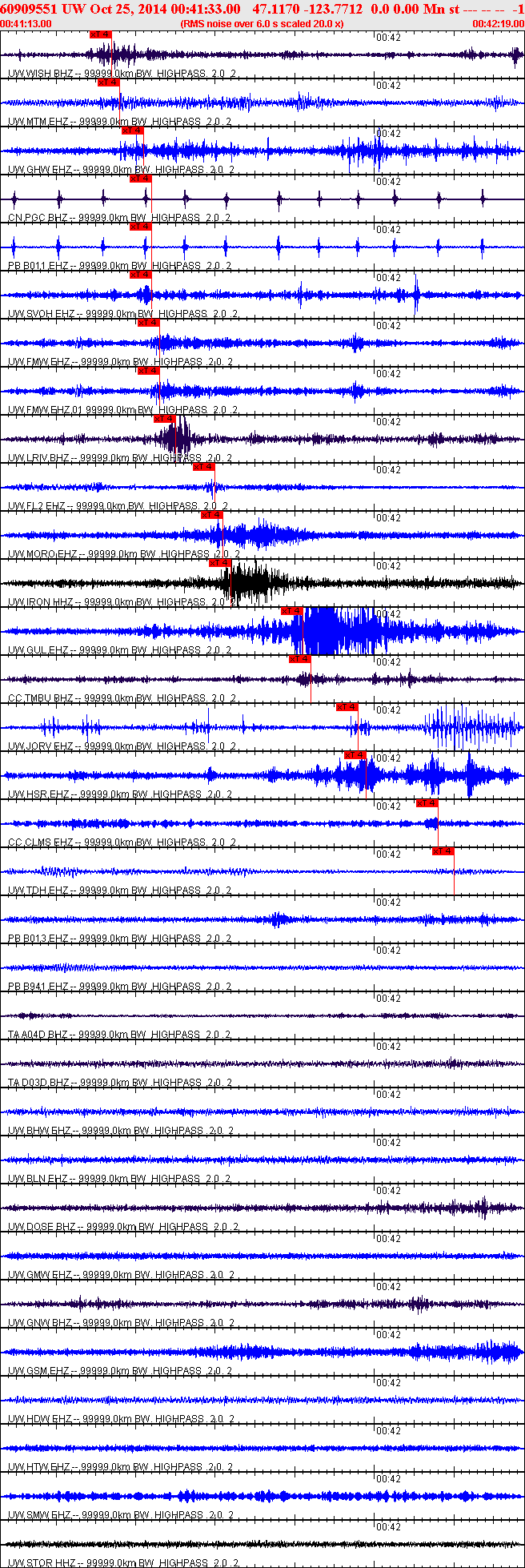Image resolution: width=525 pixels, height=1568 pixels.
Task: Click the coordinates 47.1170 -123.7712 text
Action: click(307, 9)
